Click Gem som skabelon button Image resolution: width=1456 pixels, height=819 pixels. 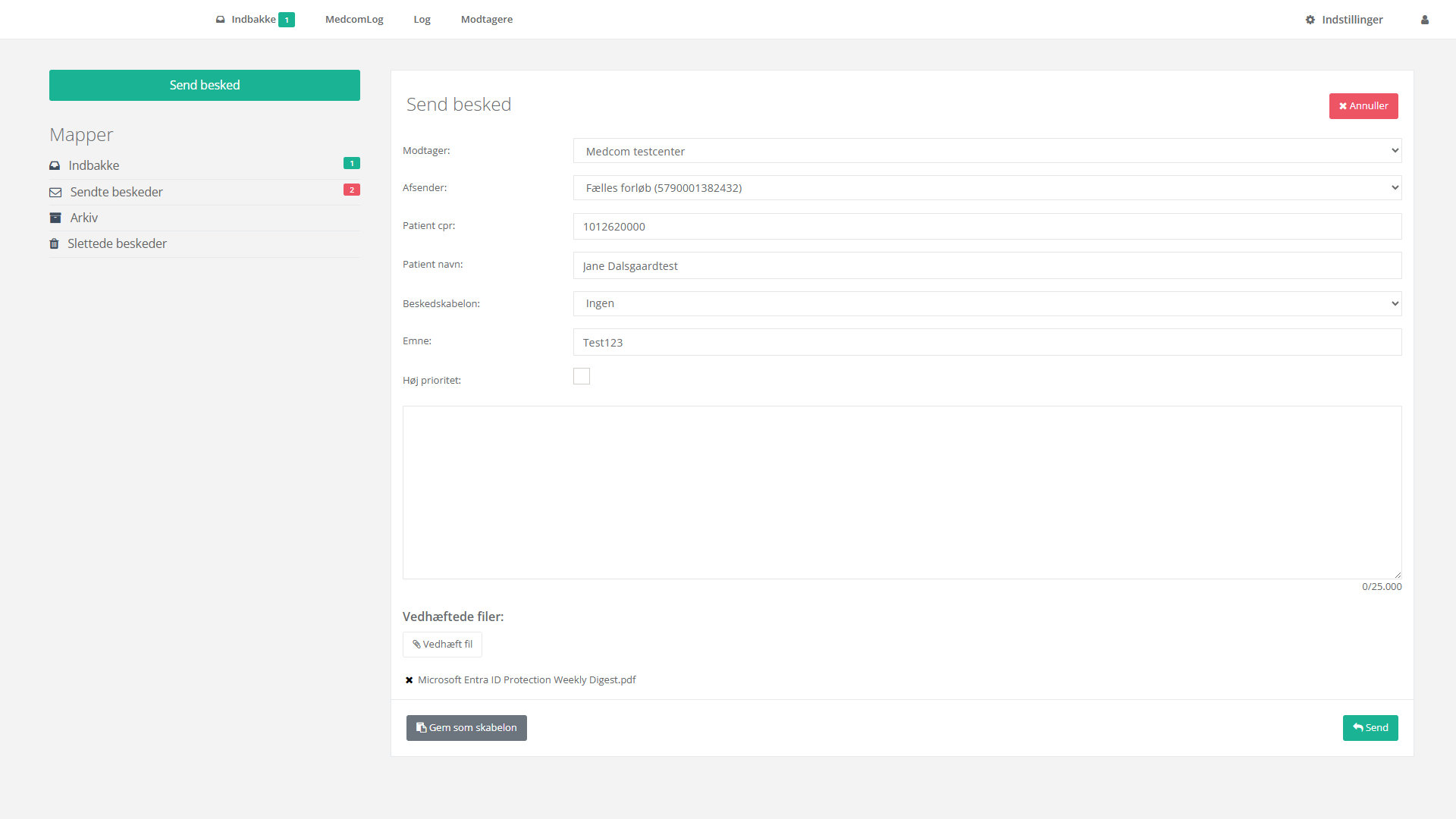click(466, 728)
